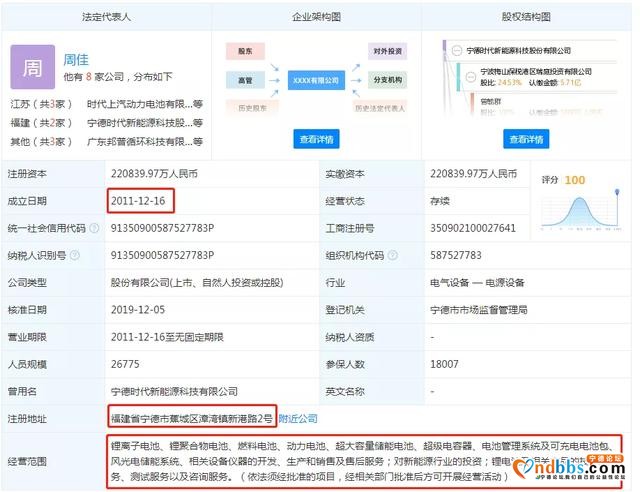This screenshot has width=640, height=492.
Task: Click the 企业架构图 header
Action: [316, 17]
